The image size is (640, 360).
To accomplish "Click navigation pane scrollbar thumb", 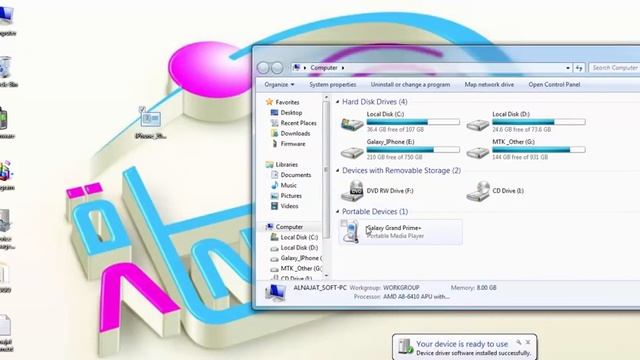I will [x=326, y=169].
